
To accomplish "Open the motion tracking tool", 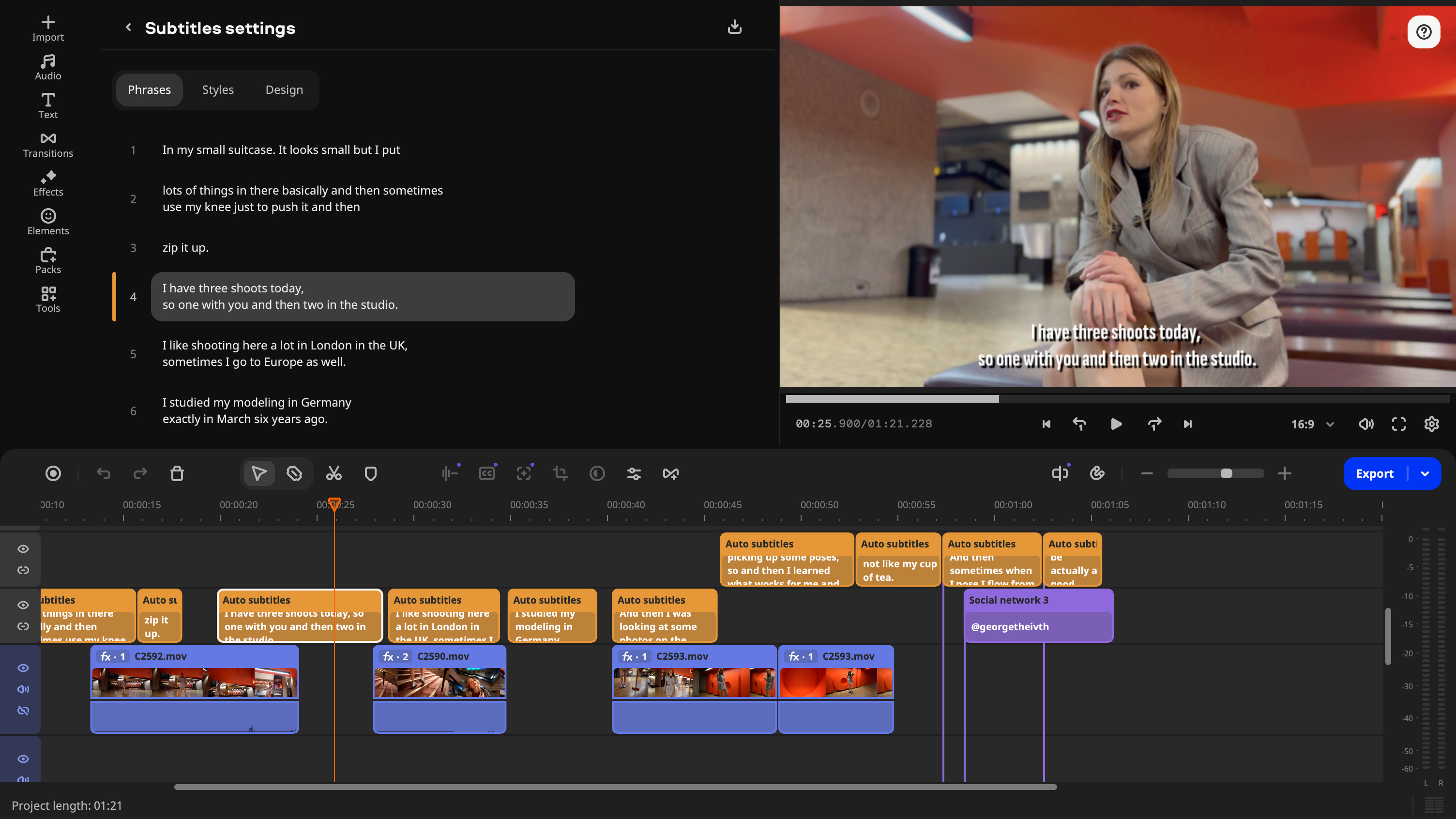I will [523, 474].
